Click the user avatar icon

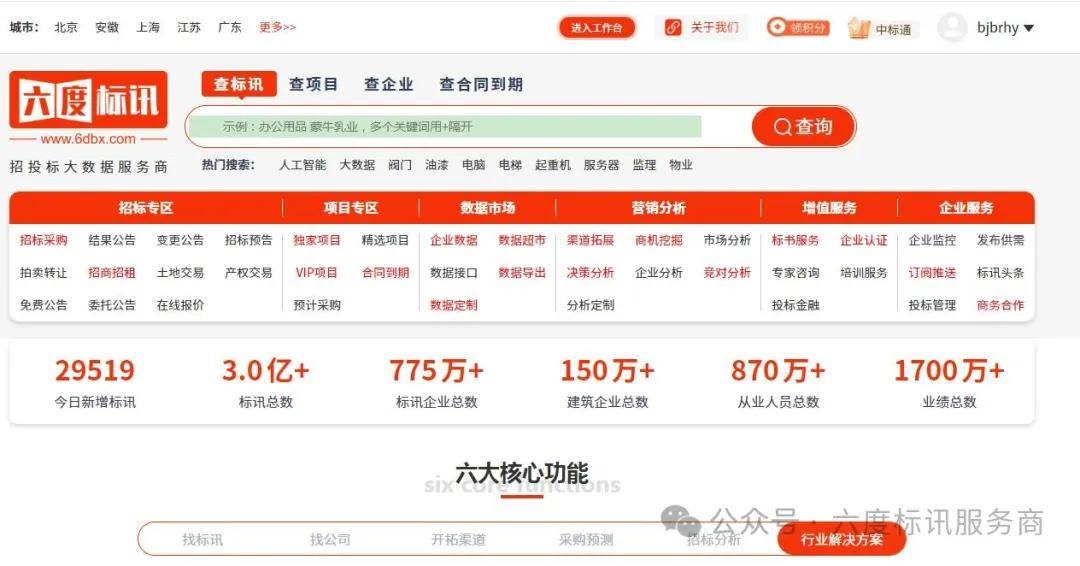pos(953,28)
